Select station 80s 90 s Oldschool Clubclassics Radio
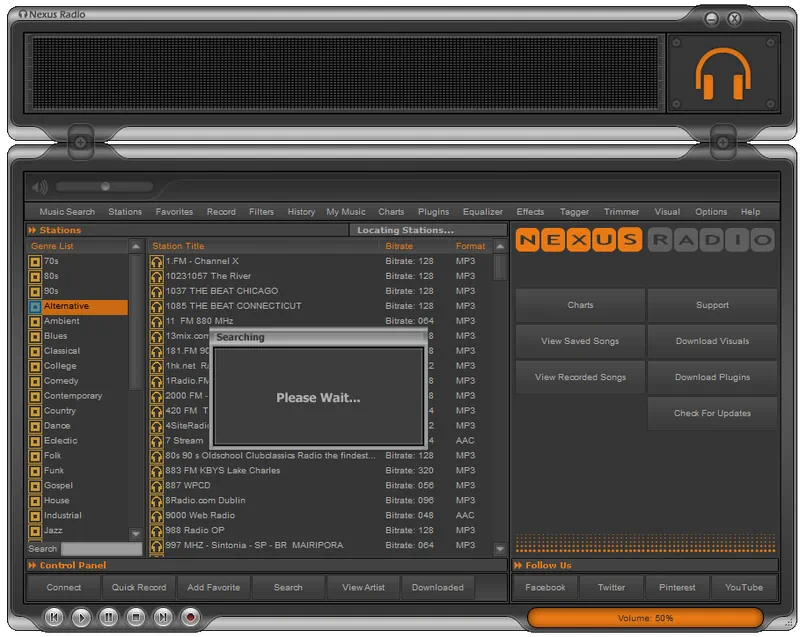 pos(270,456)
